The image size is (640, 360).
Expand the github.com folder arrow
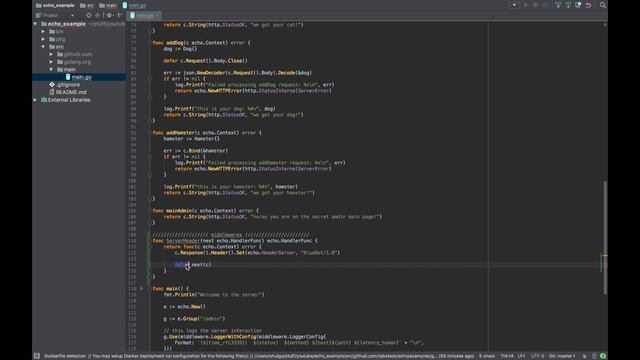point(51,54)
